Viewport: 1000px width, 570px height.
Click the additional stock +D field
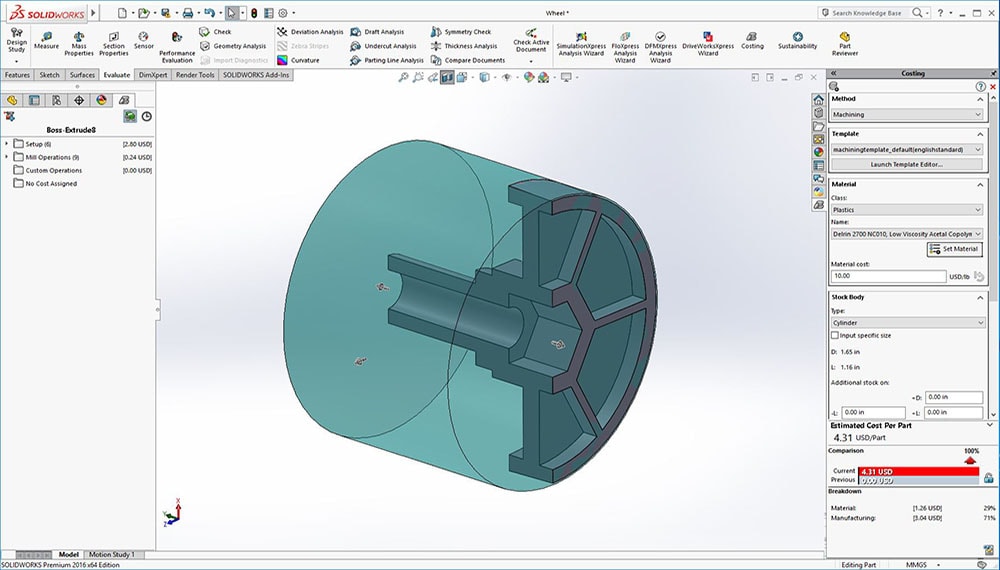(x=953, y=397)
